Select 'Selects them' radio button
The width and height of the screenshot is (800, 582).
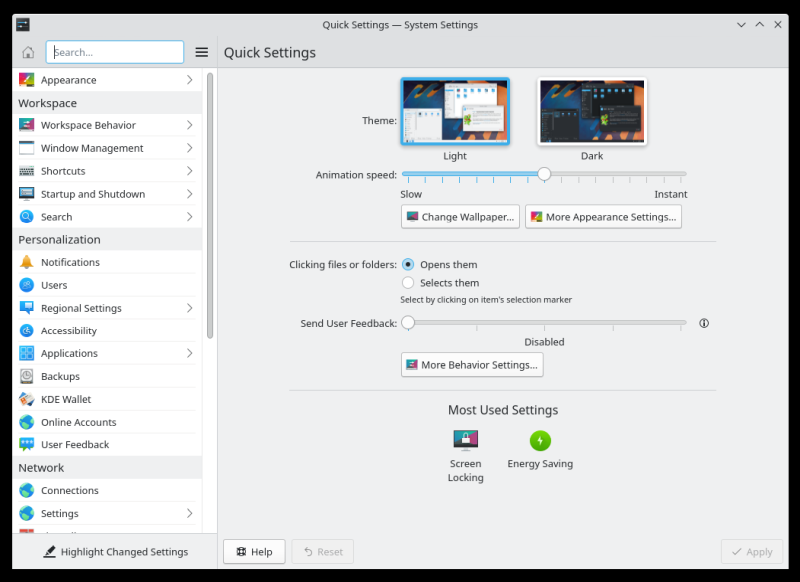click(408, 283)
